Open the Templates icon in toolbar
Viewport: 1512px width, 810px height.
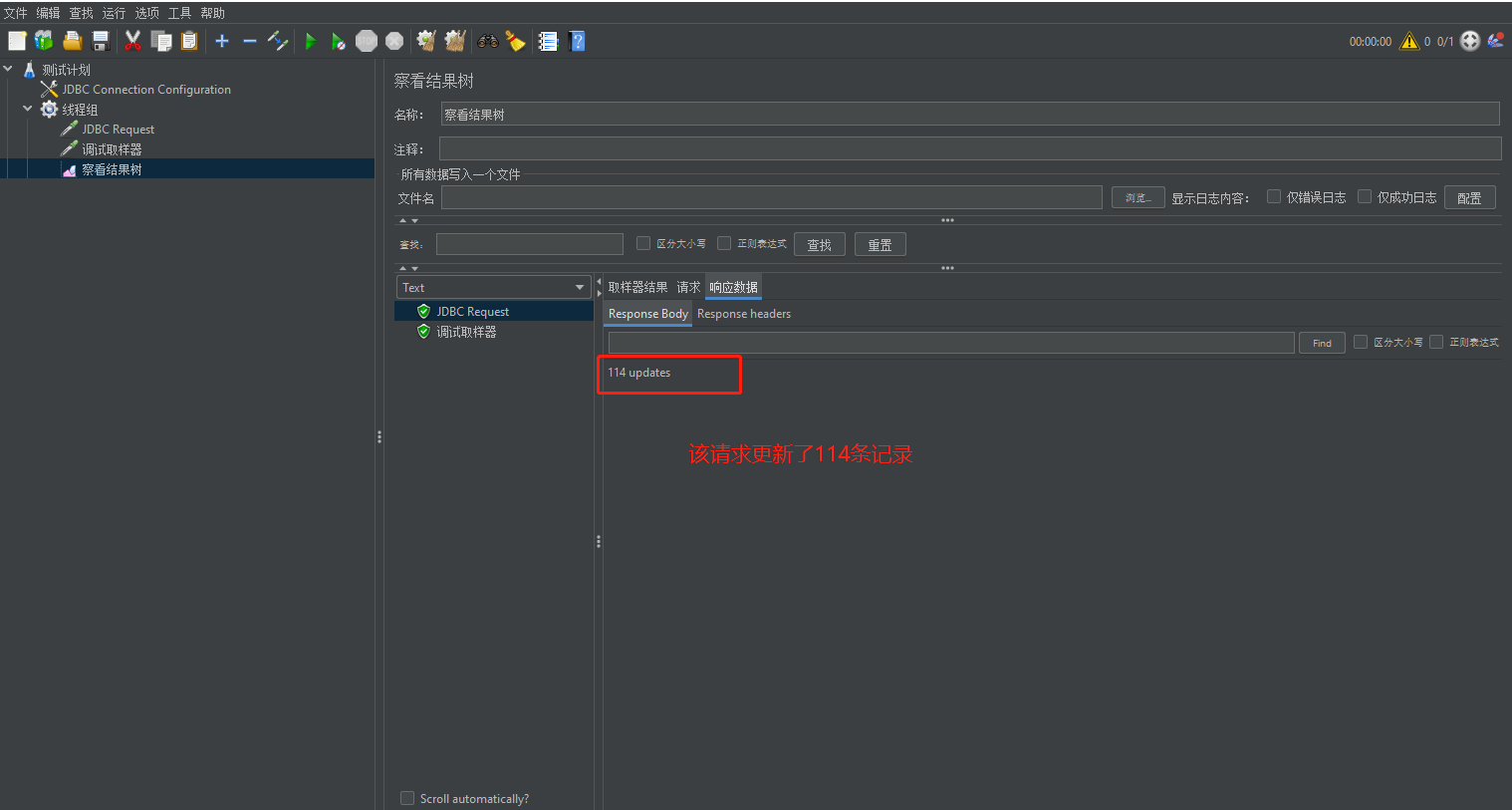pyautogui.click(x=44, y=41)
